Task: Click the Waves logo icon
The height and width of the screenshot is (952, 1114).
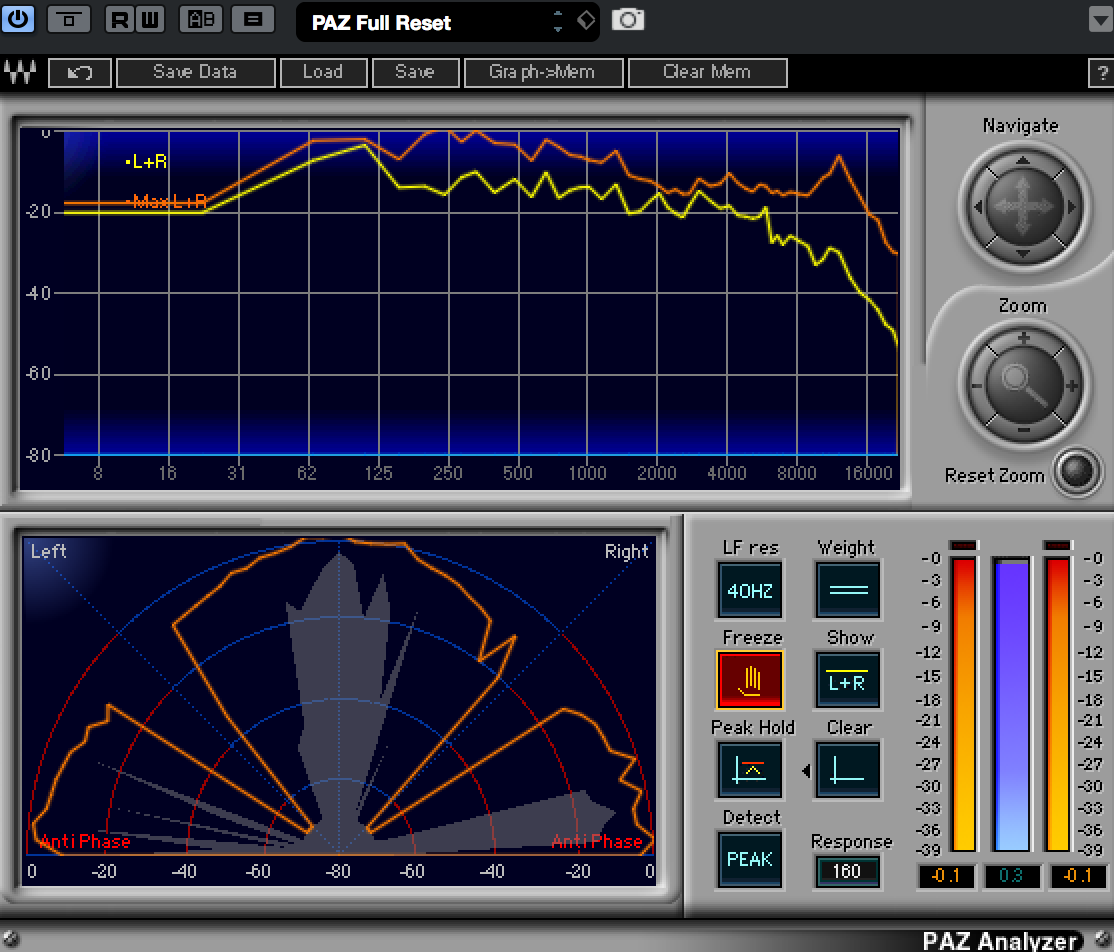Action: (x=20, y=72)
